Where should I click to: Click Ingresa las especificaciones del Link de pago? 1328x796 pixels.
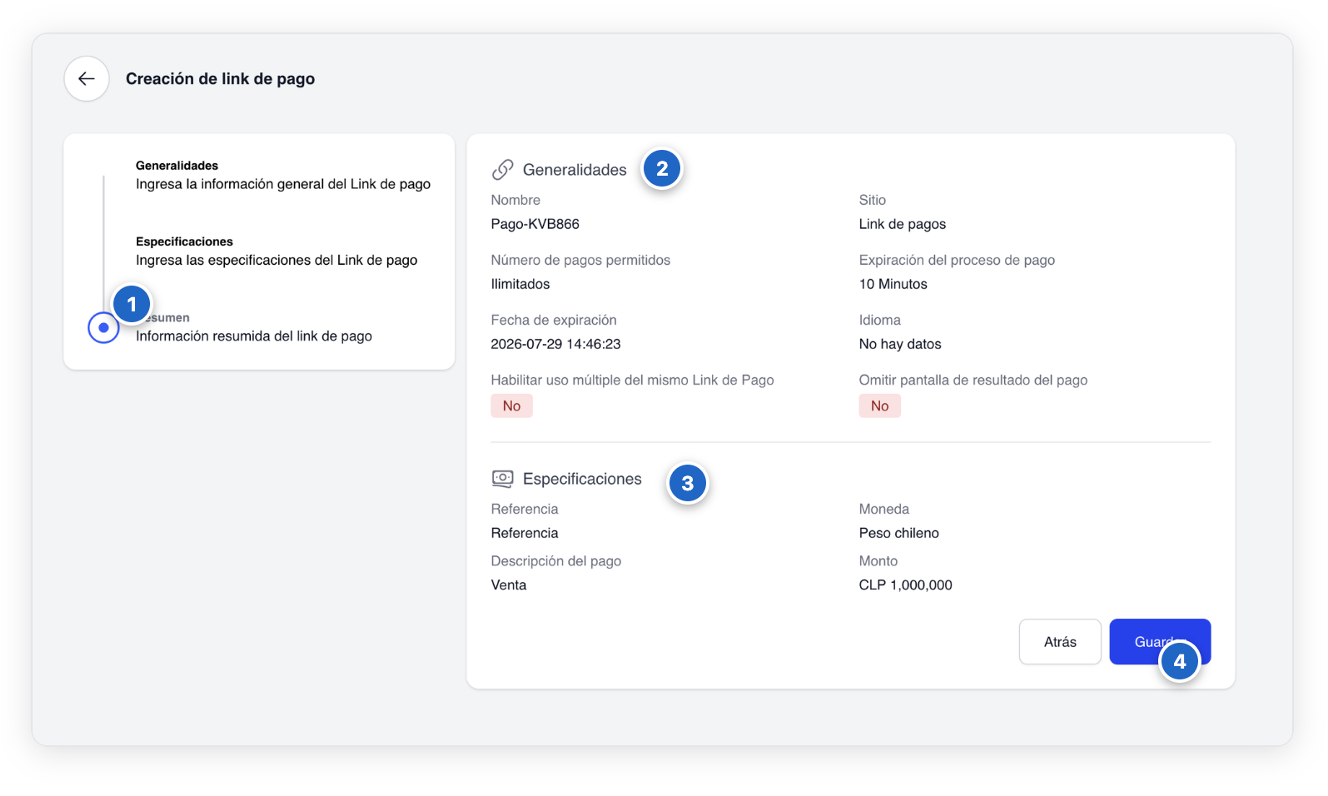(x=277, y=260)
